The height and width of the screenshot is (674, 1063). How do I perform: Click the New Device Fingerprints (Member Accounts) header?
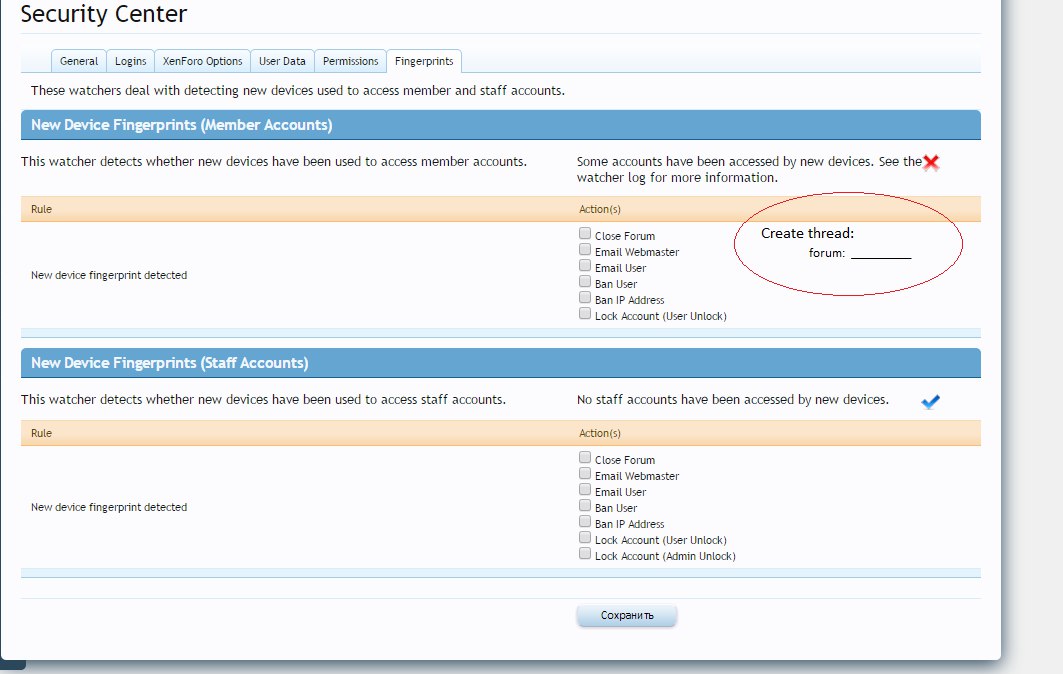[500, 125]
